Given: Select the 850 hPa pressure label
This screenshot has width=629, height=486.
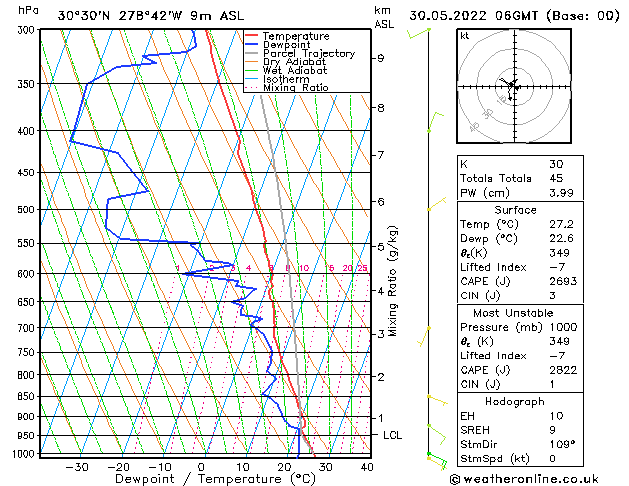Looking at the screenshot, I should point(28,397).
